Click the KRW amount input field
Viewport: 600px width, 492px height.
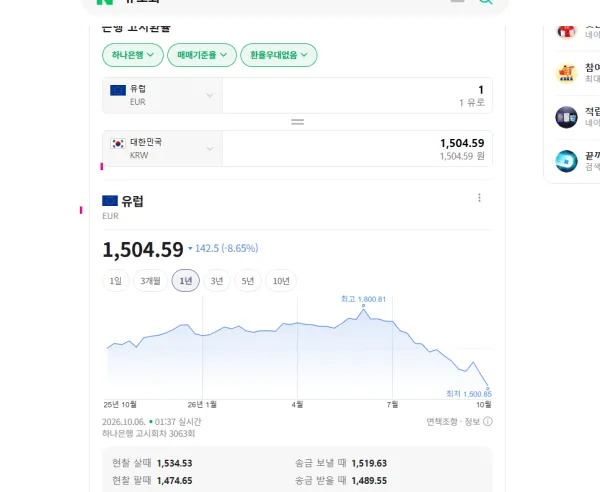[357, 148]
